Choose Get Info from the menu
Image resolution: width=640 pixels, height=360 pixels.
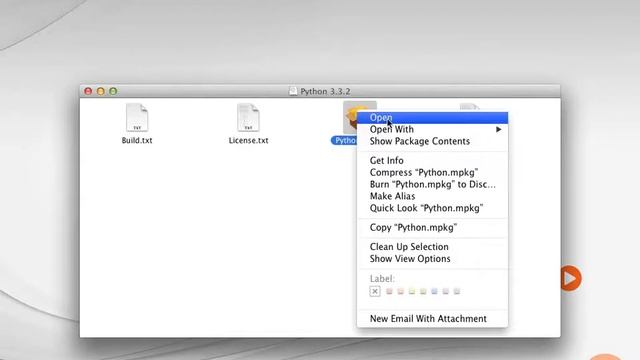point(387,160)
